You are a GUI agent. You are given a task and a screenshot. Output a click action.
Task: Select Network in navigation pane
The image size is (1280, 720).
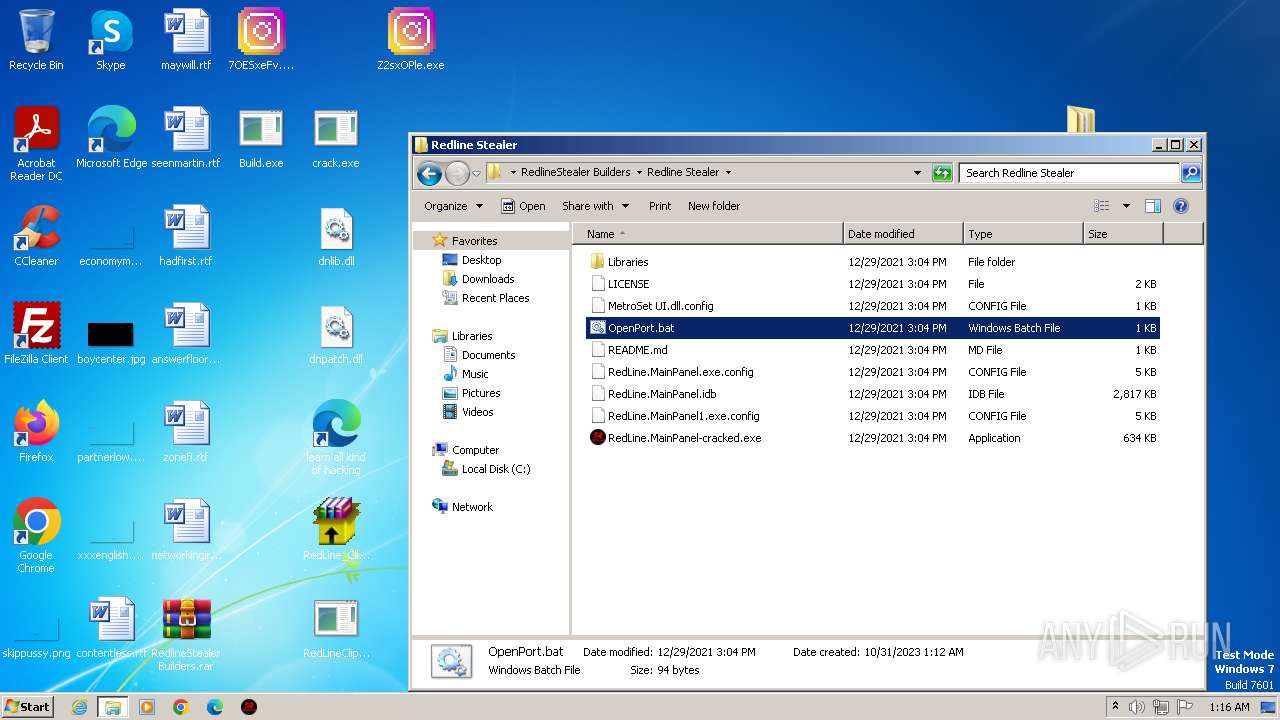pos(472,507)
